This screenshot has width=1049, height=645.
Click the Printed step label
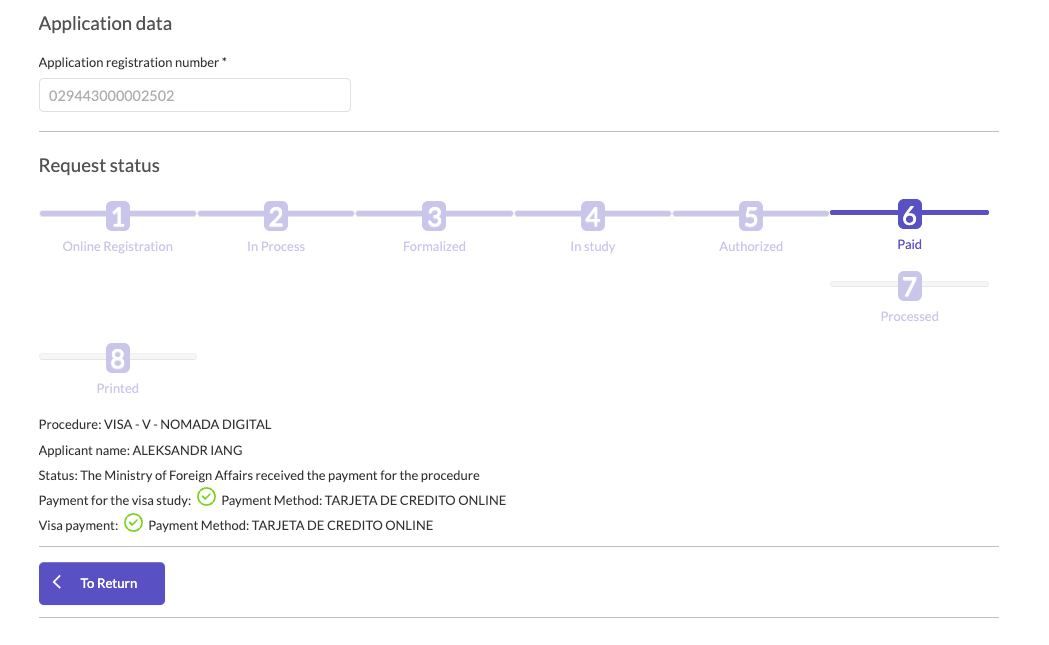coord(118,389)
